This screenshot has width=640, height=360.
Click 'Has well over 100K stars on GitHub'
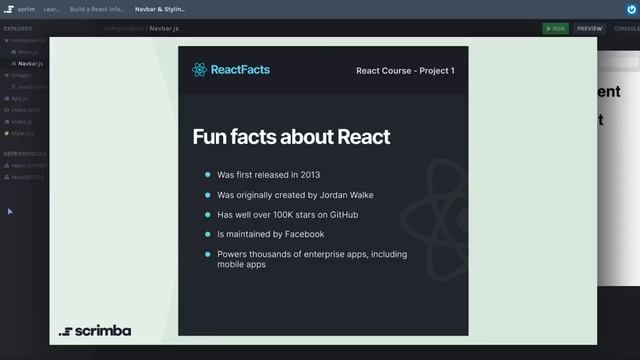[288, 215]
